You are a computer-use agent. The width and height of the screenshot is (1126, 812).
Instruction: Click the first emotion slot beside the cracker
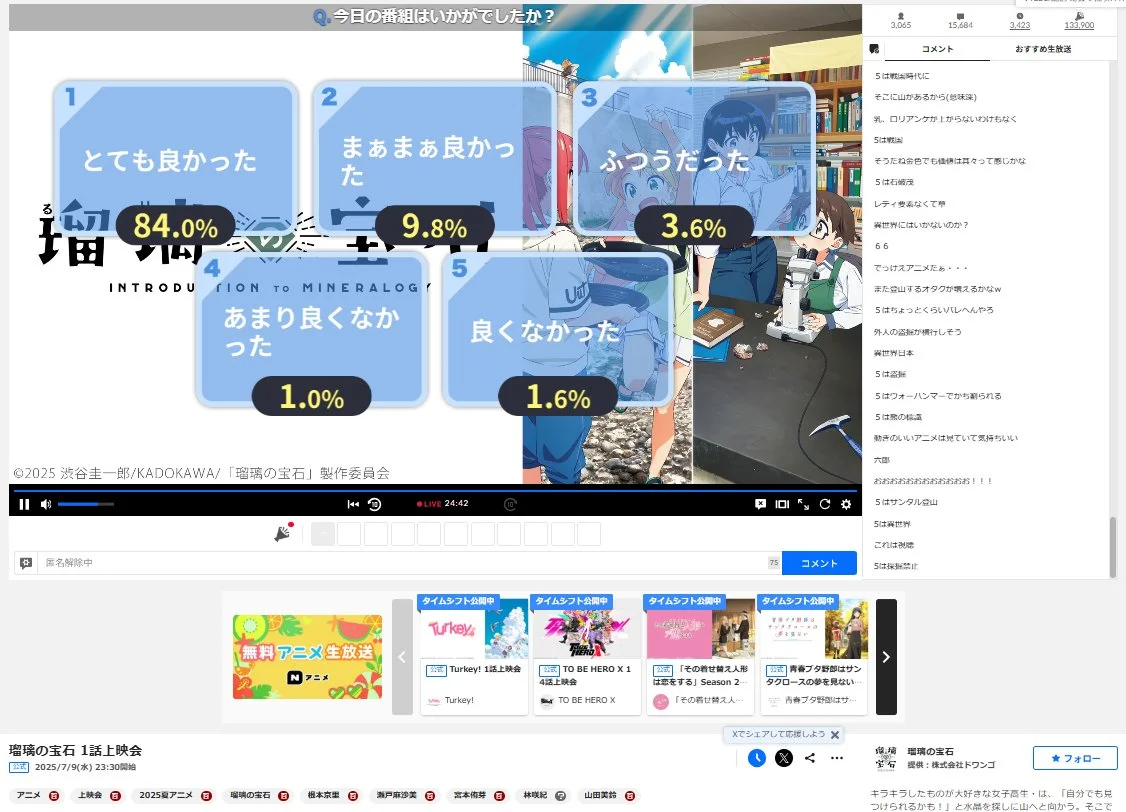coord(322,533)
